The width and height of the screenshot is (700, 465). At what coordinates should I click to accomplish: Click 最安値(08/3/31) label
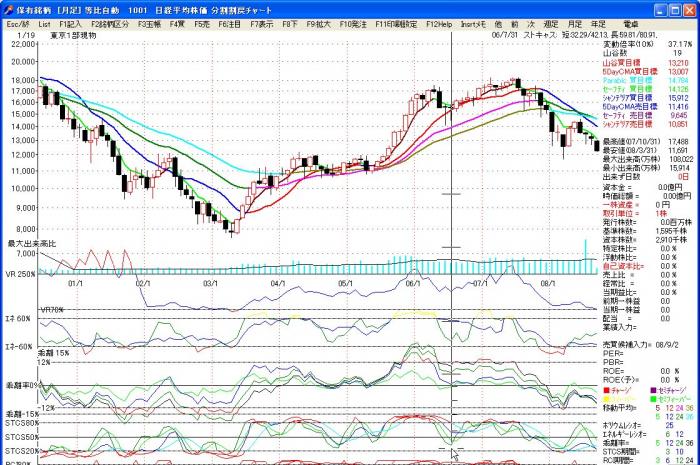[x=630, y=150]
